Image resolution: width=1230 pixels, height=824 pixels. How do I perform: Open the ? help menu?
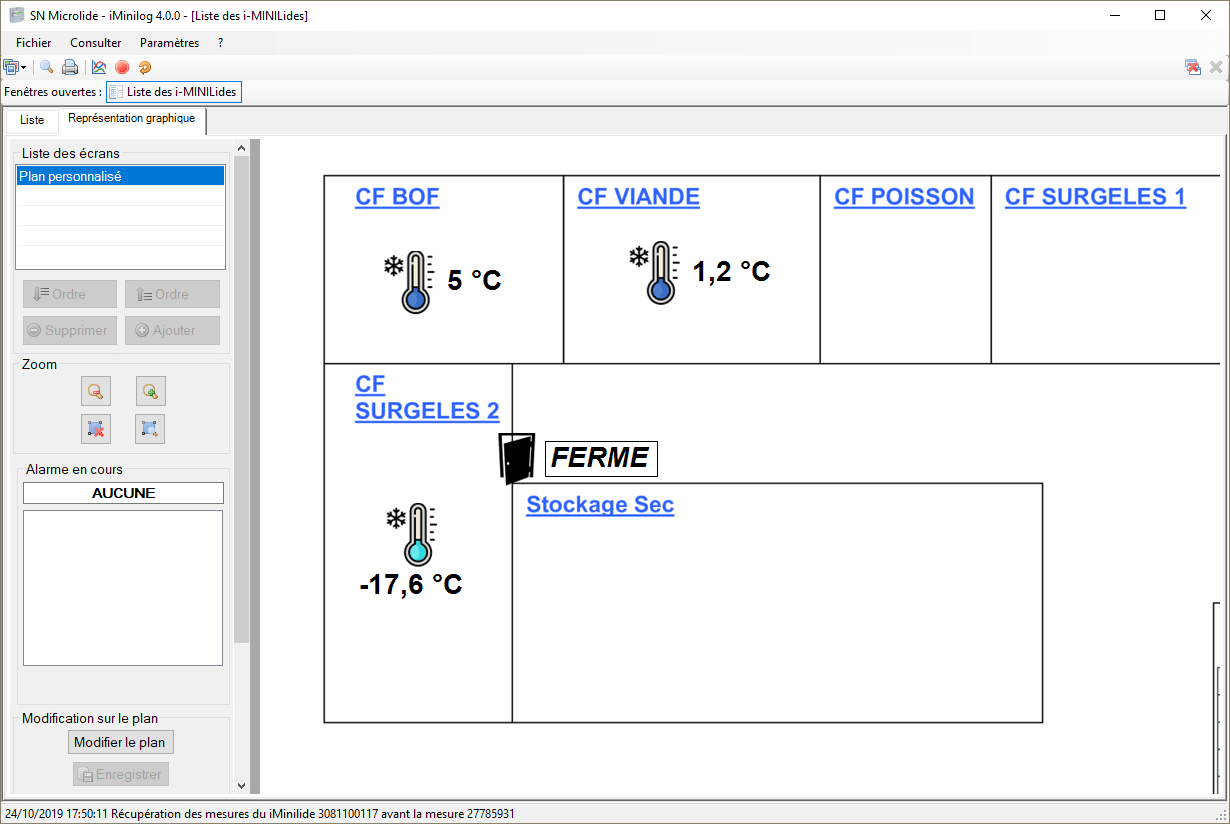point(220,43)
